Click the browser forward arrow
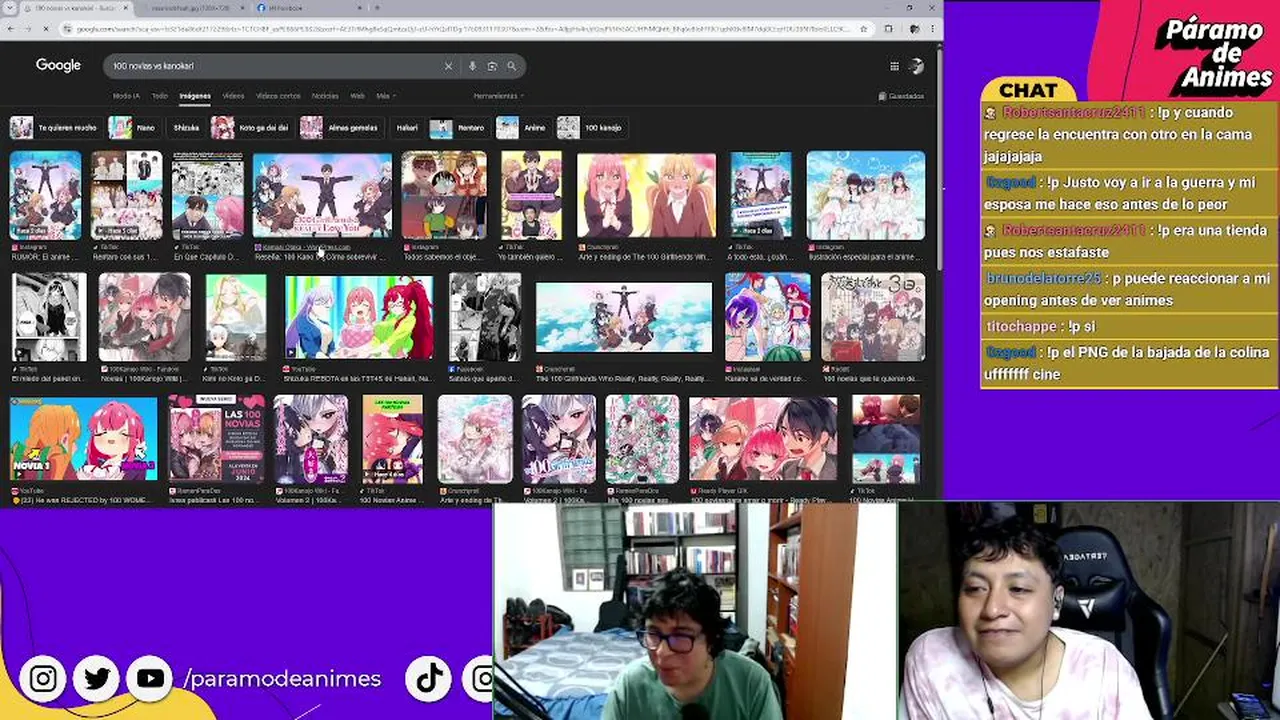 coord(30,29)
